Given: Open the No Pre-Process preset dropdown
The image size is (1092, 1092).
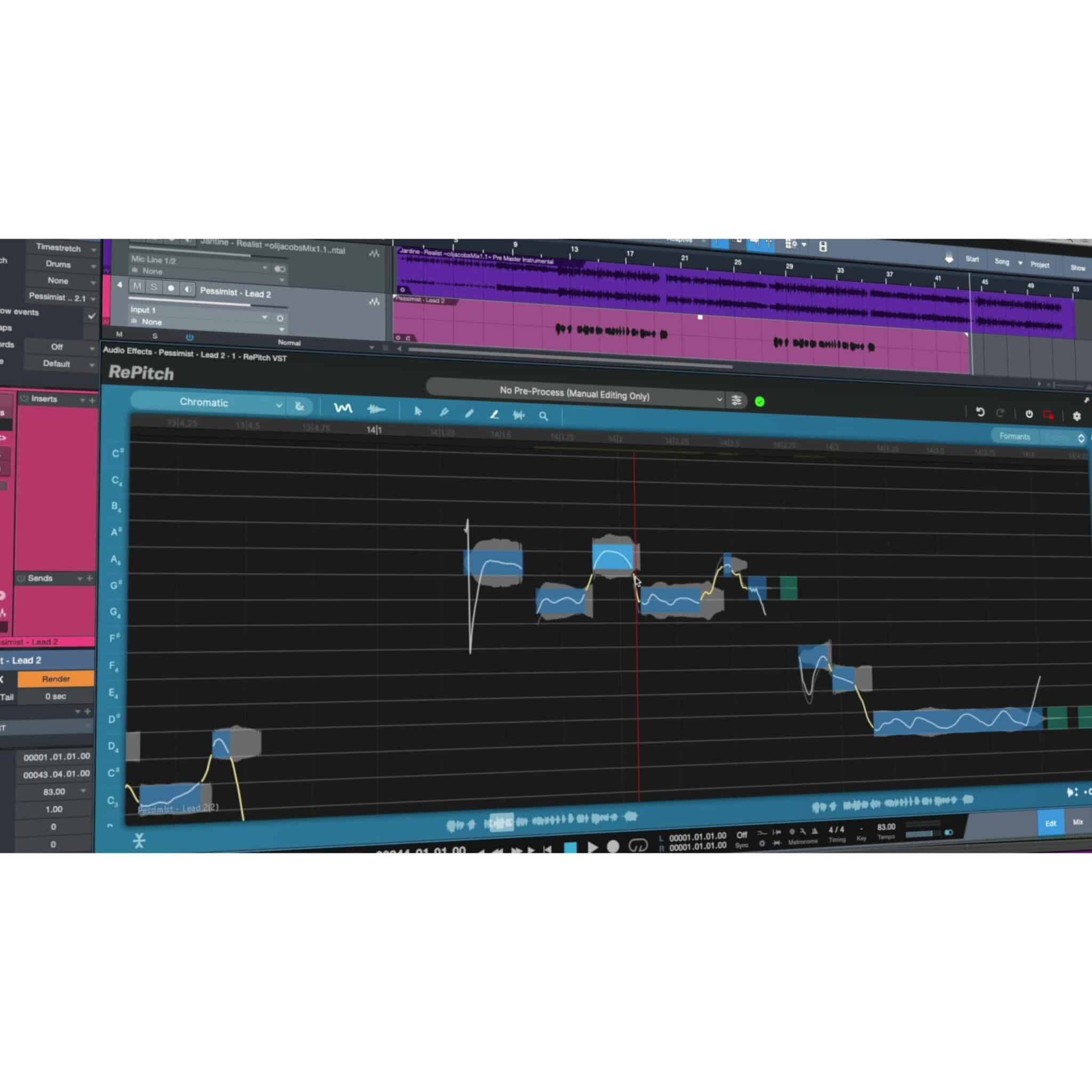Looking at the screenshot, I should (x=576, y=394).
